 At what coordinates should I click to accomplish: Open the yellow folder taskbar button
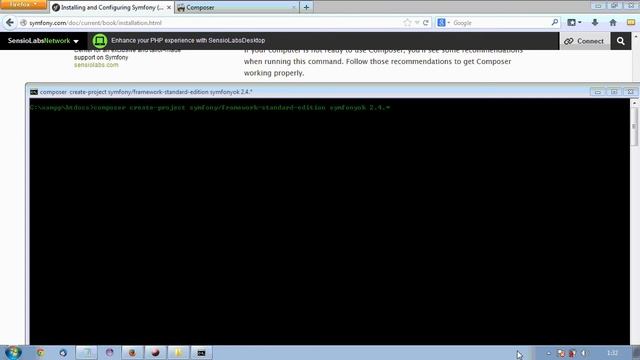[x=178, y=353]
